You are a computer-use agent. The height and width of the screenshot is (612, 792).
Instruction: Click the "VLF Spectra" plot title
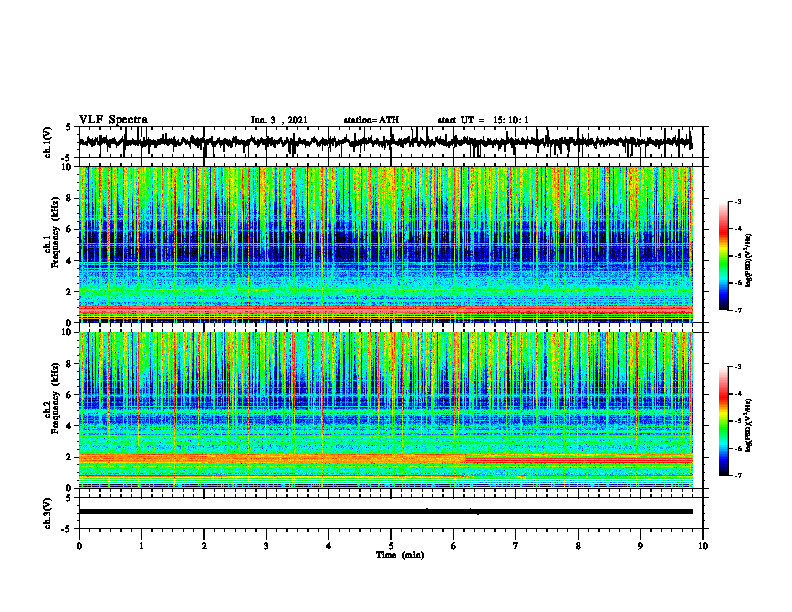point(113,120)
